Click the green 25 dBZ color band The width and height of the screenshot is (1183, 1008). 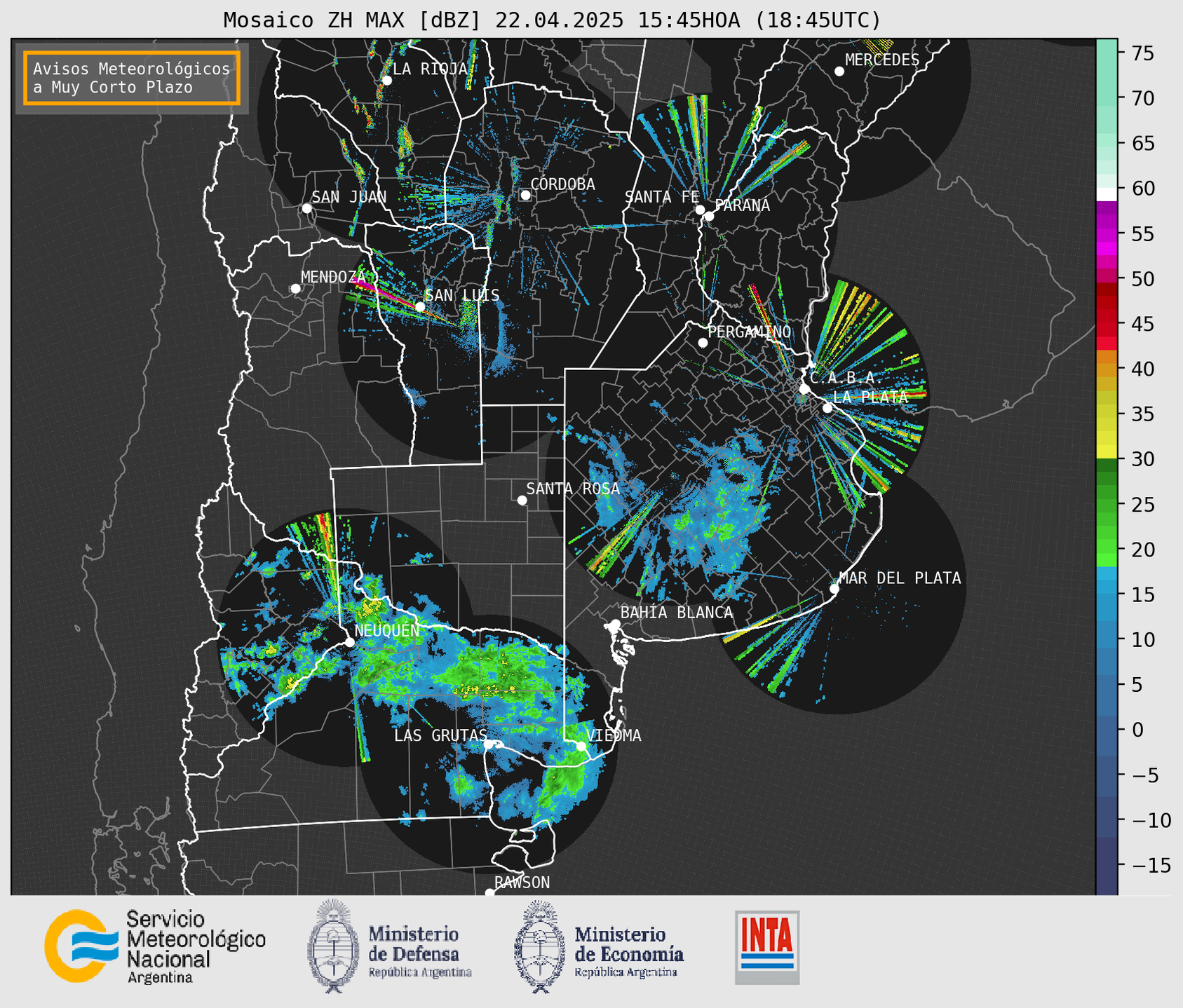1107,504
